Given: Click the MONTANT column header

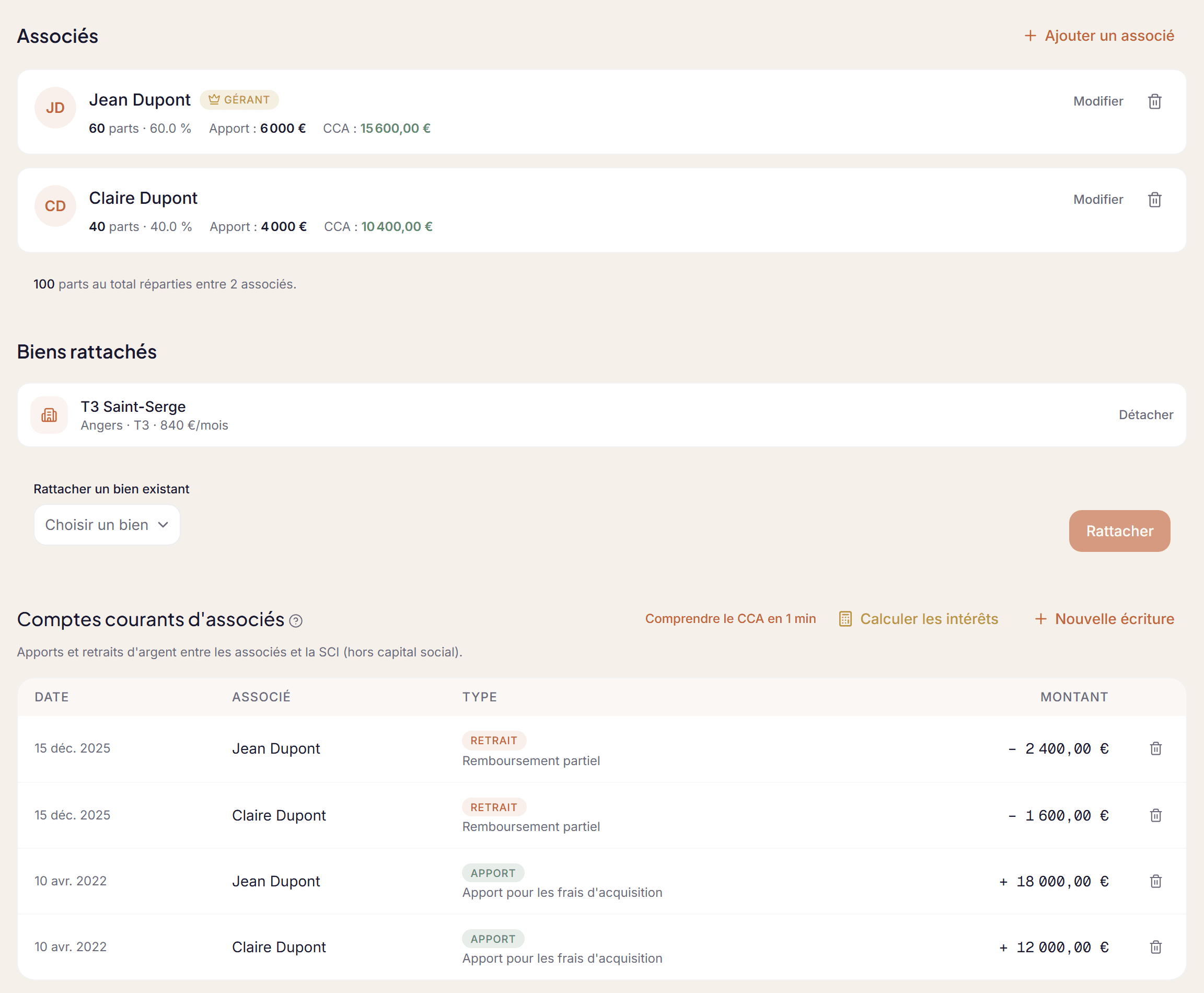Looking at the screenshot, I should [1073, 697].
